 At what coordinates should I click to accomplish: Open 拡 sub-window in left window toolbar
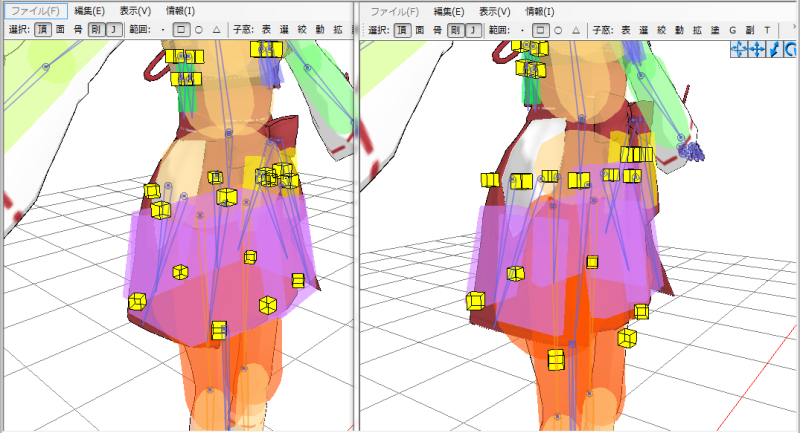[338, 30]
